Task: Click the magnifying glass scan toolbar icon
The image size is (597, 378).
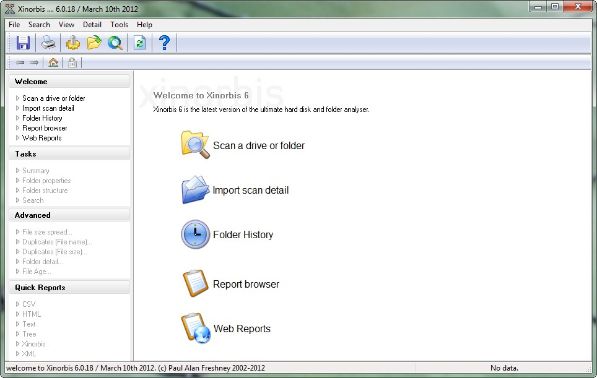Action: coord(115,43)
